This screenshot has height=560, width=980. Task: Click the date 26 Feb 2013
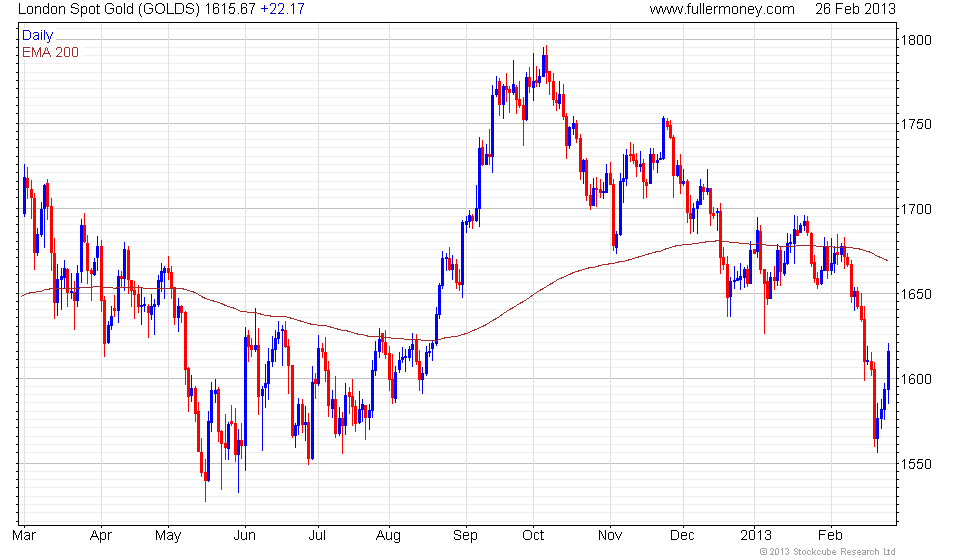pyautogui.click(x=855, y=9)
